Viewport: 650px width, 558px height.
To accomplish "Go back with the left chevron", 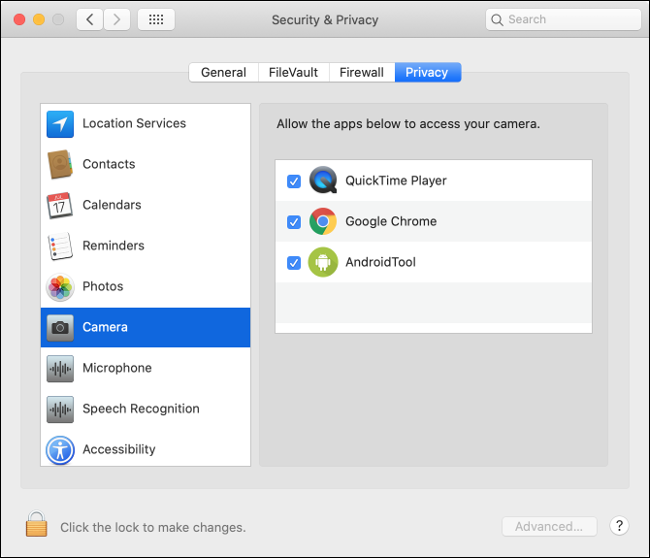I will 90,19.
